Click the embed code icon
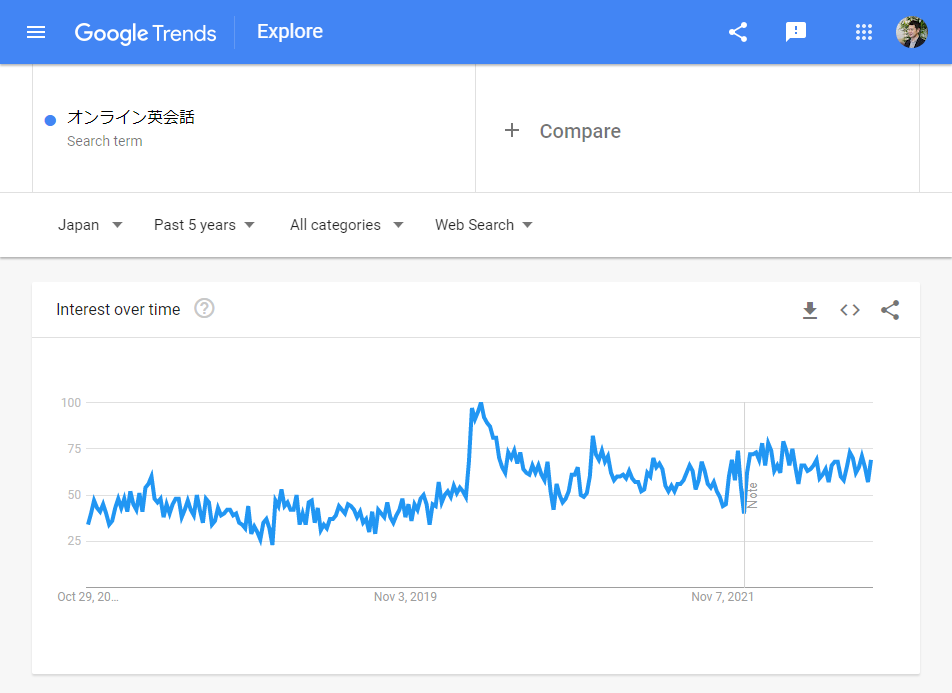This screenshot has height=693, width=952. (850, 310)
